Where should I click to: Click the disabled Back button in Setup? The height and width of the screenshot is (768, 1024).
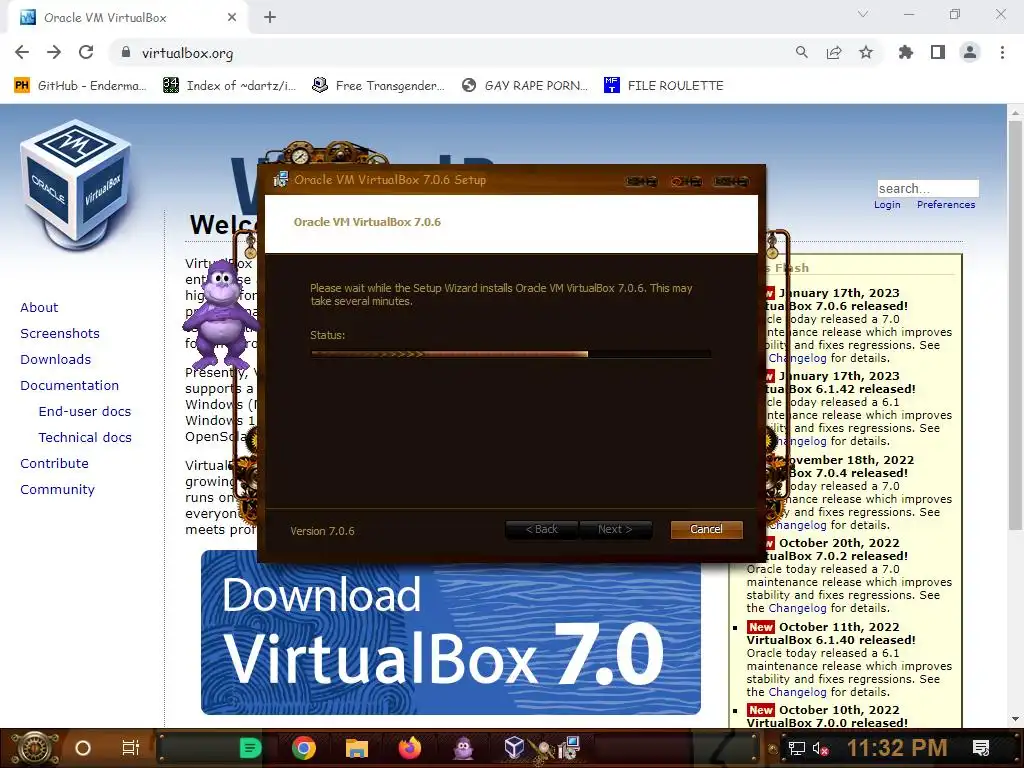pyautogui.click(x=541, y=530)
